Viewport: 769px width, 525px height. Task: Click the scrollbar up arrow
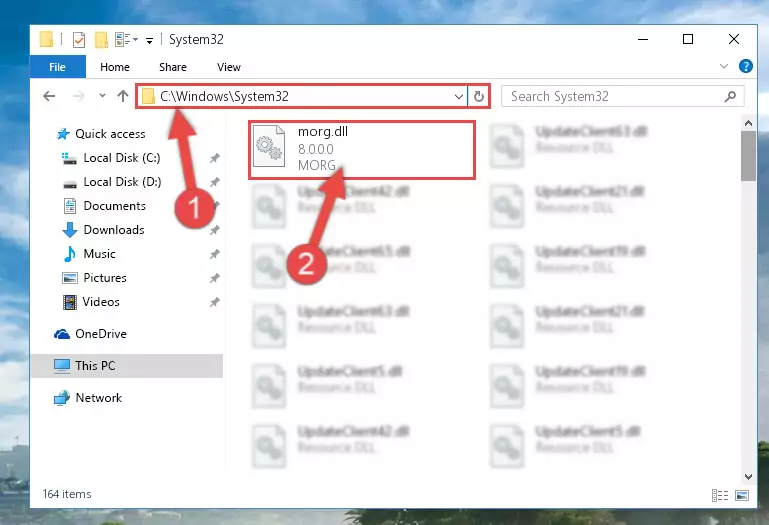click(x=748, y=123)
